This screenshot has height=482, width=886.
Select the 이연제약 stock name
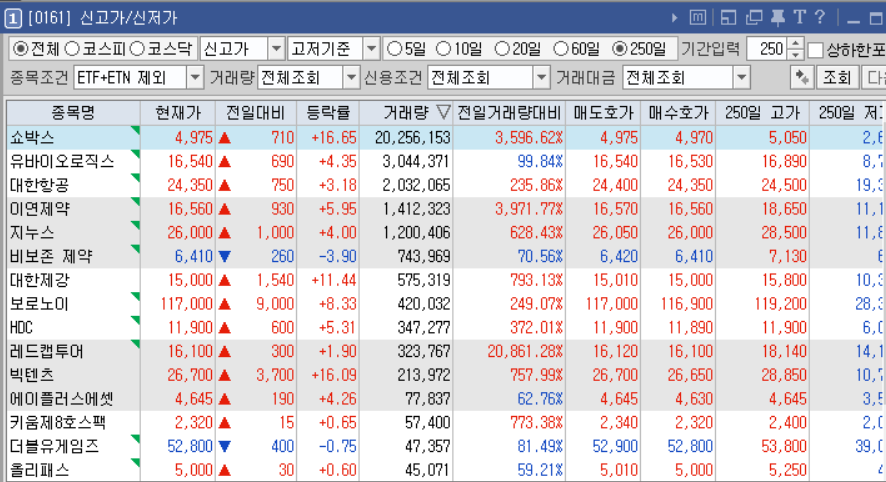pos(40,209)
